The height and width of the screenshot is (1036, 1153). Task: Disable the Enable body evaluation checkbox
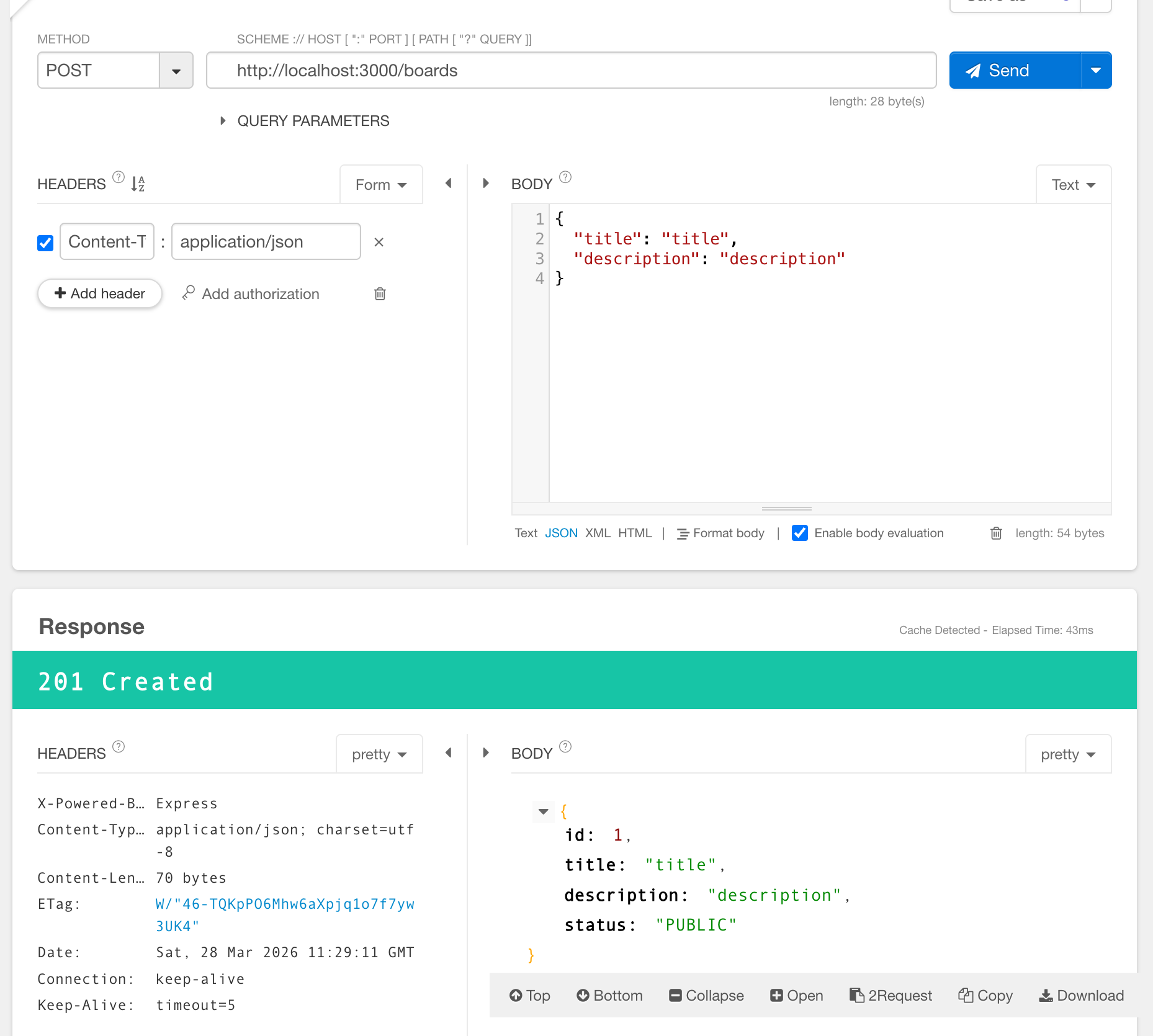click(x=800, y=533)
